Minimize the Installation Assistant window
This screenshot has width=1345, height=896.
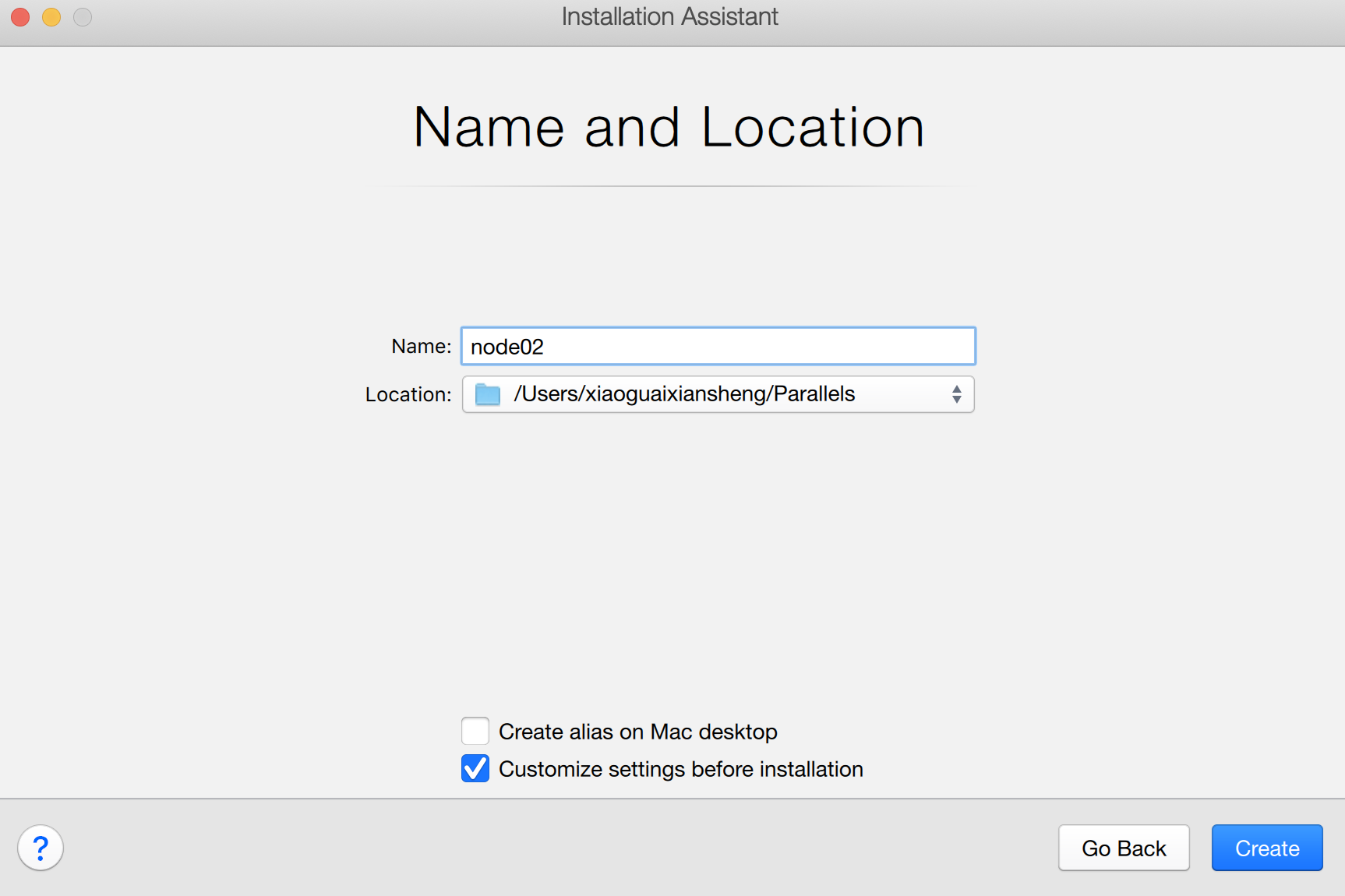coord(51,16)
